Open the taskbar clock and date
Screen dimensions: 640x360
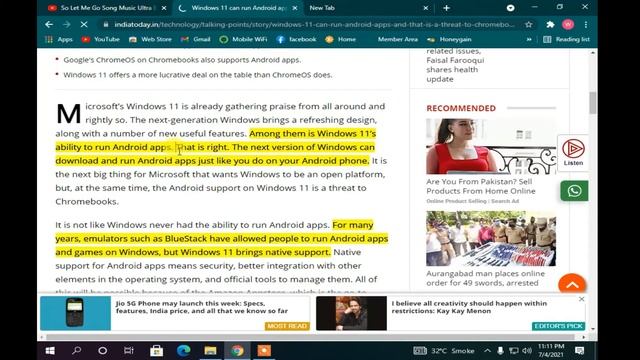[551, 351]
